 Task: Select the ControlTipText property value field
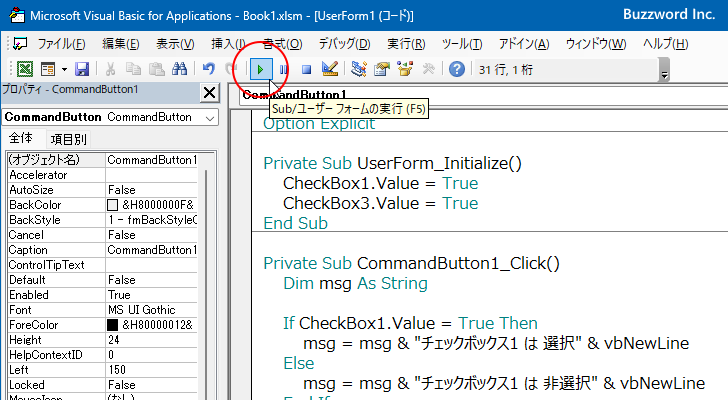click(151, 265)
